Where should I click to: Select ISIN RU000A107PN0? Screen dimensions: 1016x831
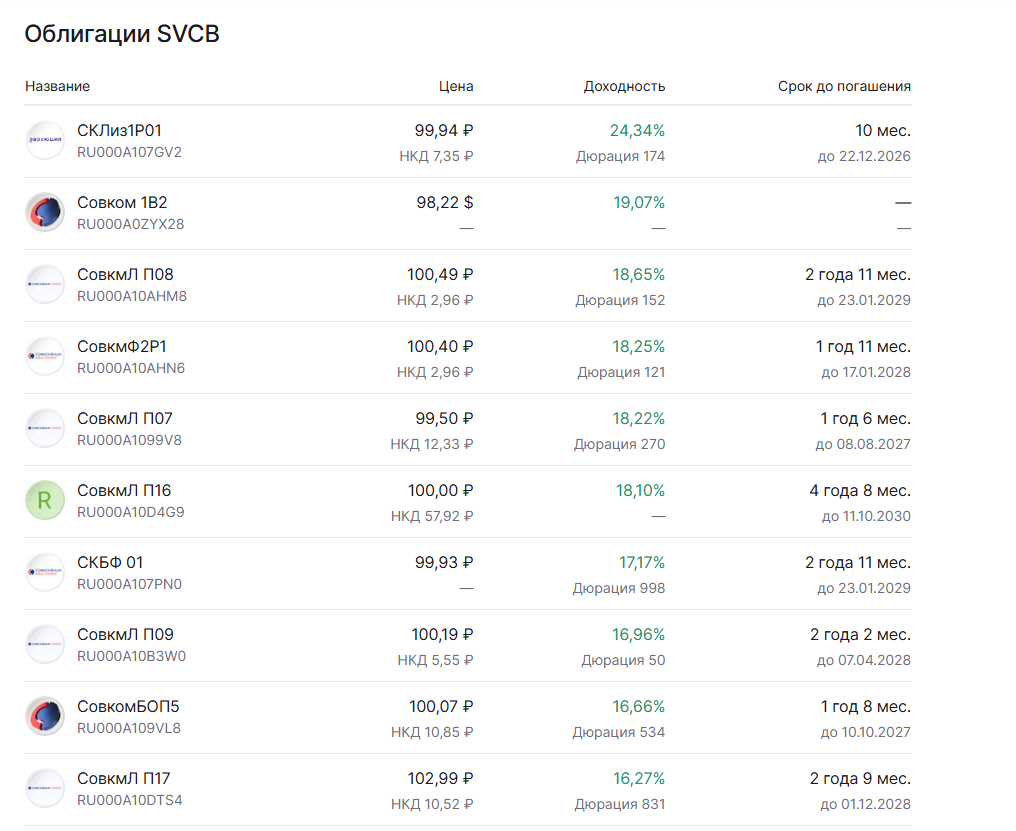(130, 584)
